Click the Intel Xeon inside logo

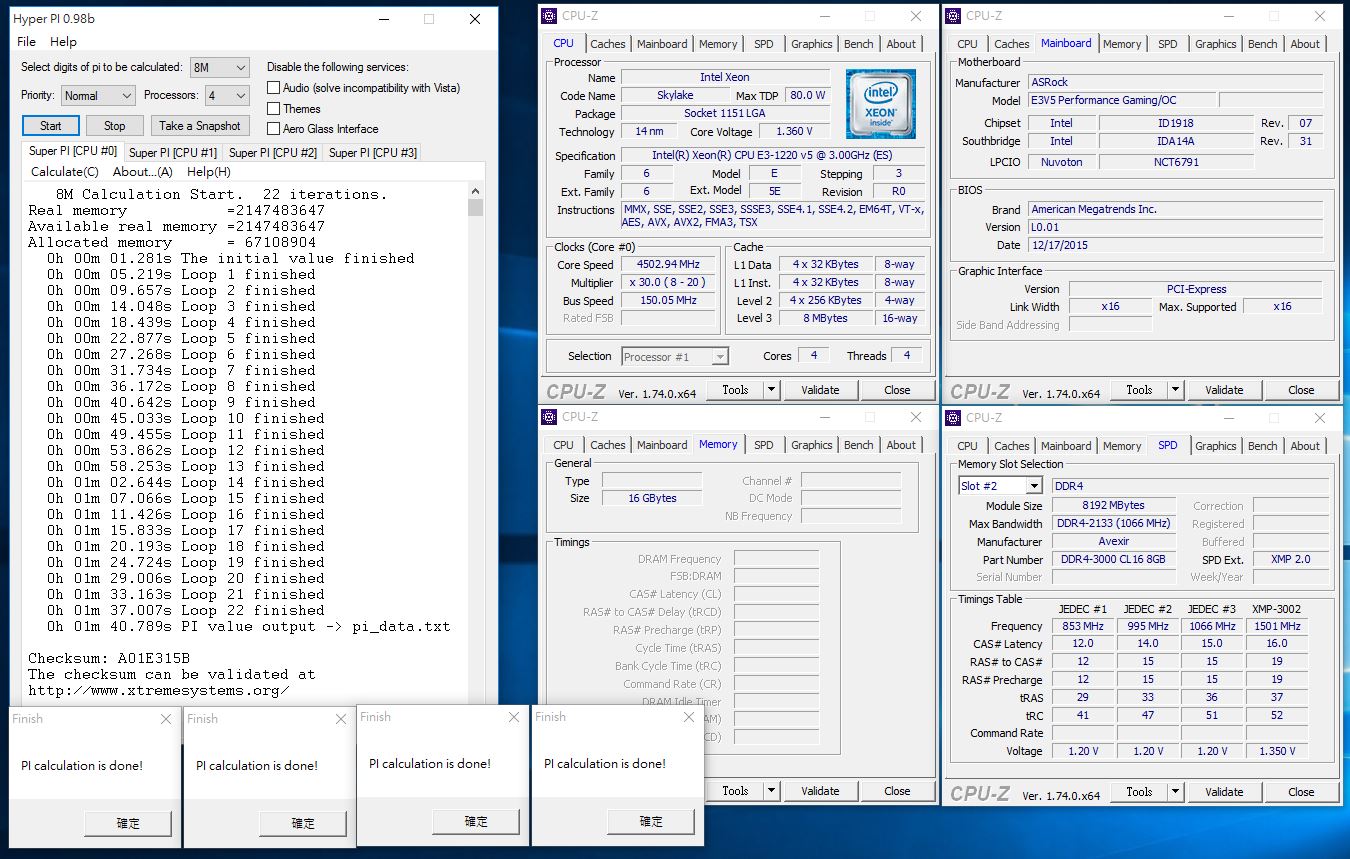click(880, 103)
